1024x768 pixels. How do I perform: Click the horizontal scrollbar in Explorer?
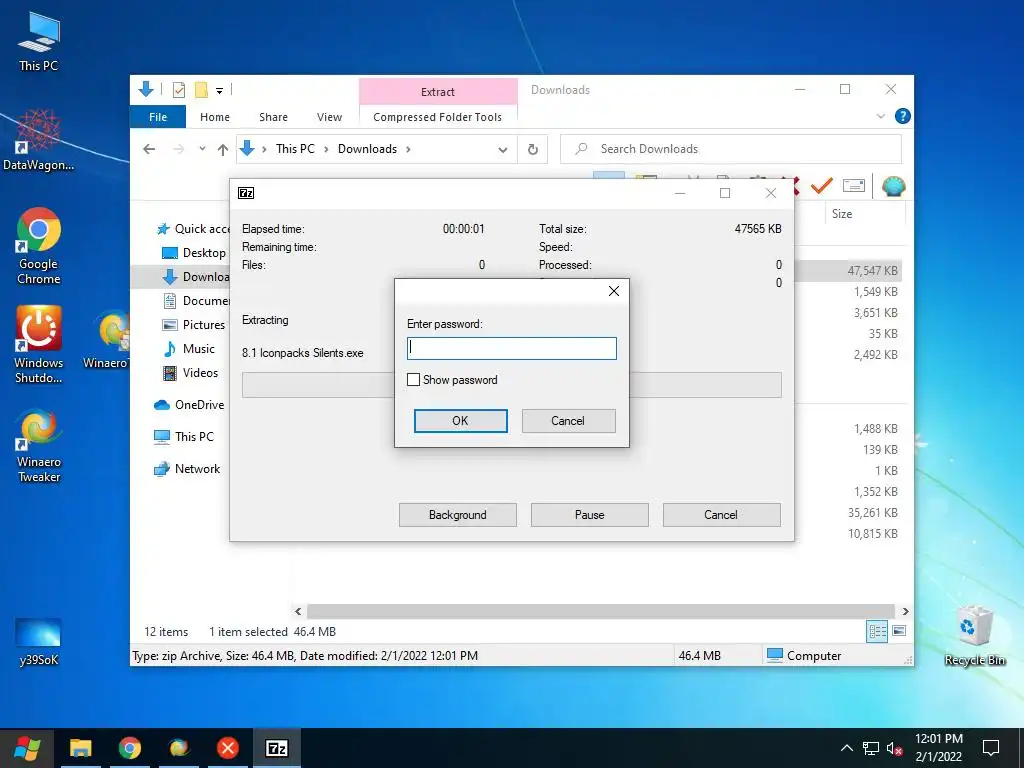click(x=601, y=611)
